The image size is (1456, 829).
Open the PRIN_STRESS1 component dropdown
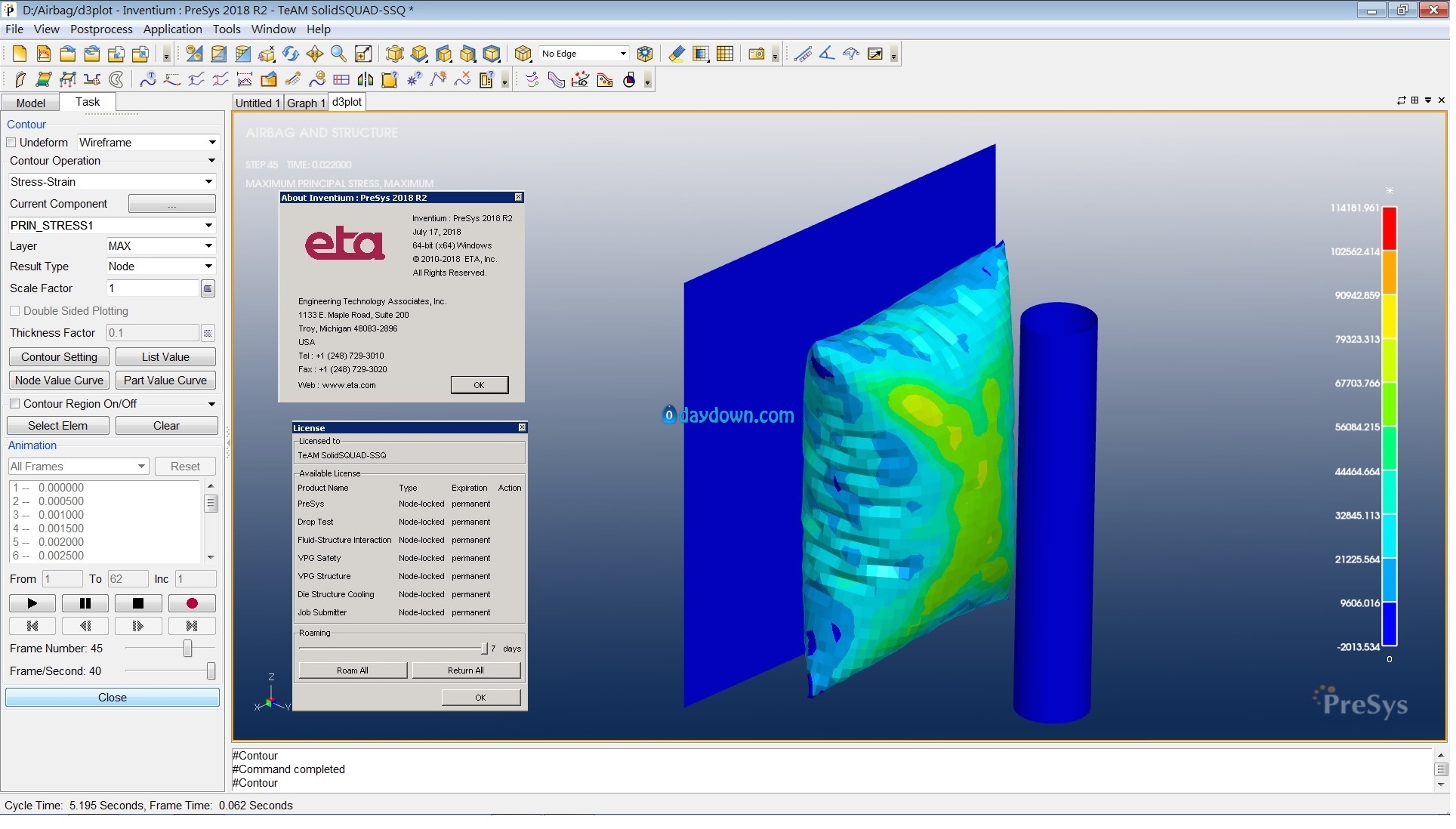[112, 226]
